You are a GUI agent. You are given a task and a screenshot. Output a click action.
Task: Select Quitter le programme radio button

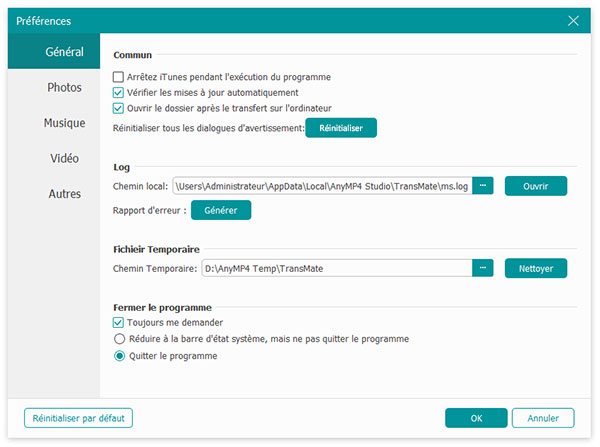(119, 355)
